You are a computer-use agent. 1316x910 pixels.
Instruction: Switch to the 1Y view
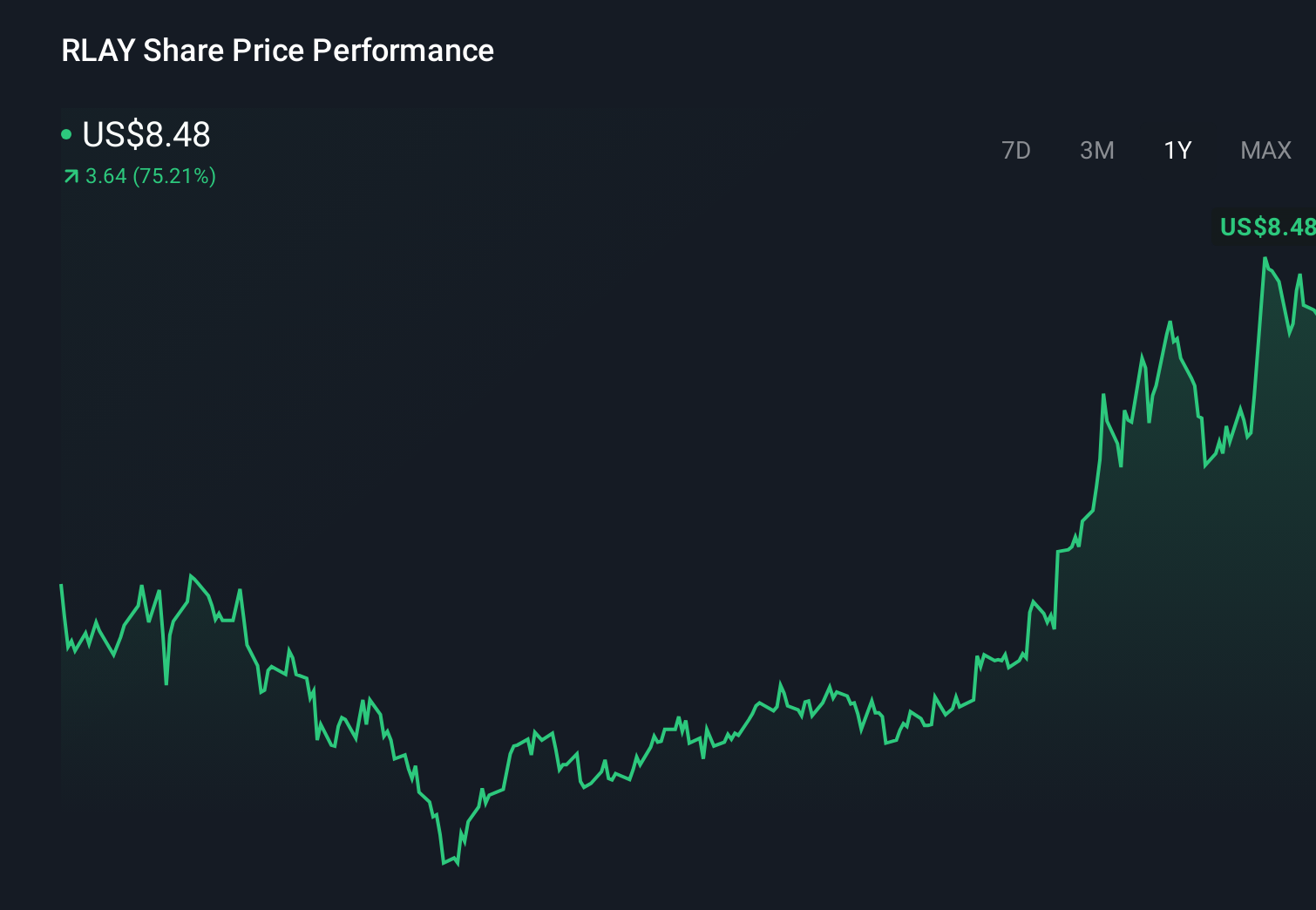[1177, 150]
